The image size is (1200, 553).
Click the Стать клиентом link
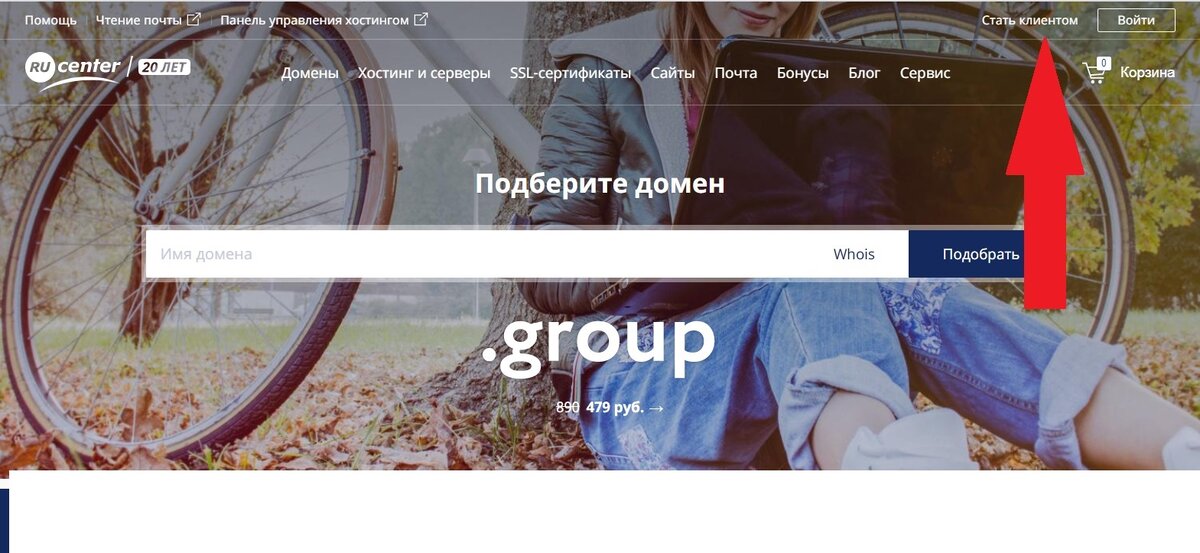point(1030,20)
